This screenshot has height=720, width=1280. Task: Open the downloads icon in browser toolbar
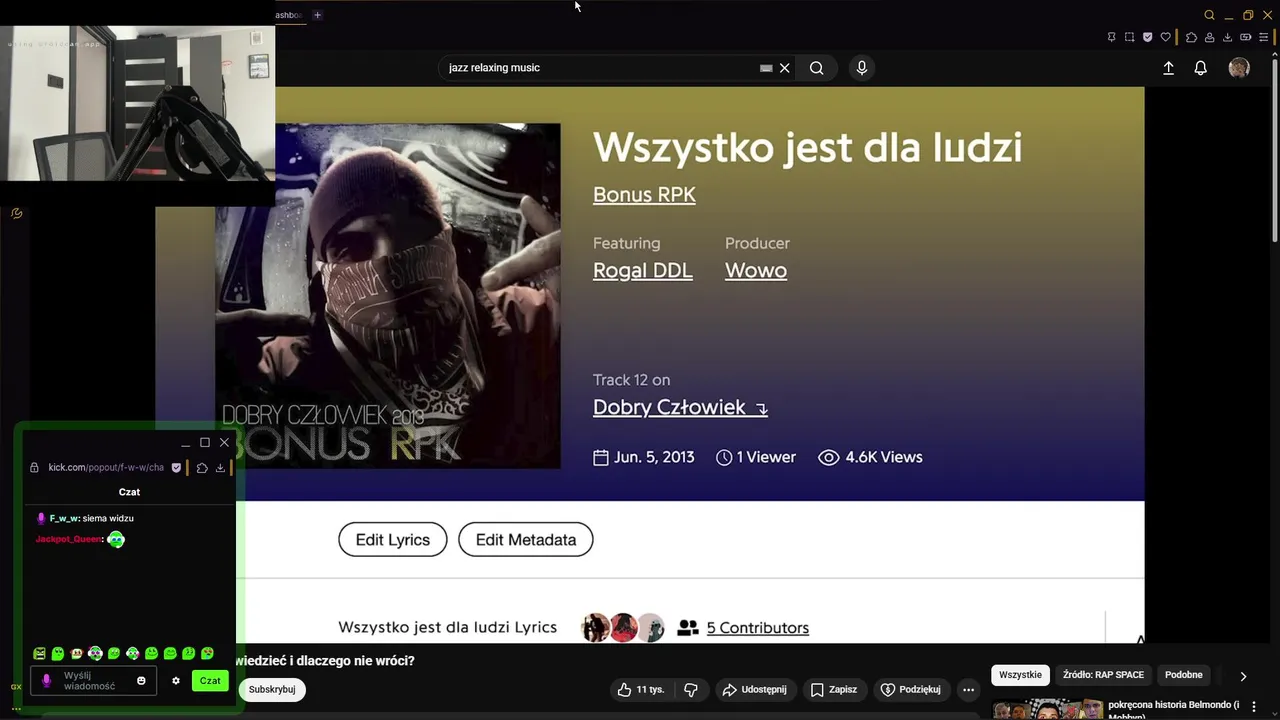coord(1227,37)
